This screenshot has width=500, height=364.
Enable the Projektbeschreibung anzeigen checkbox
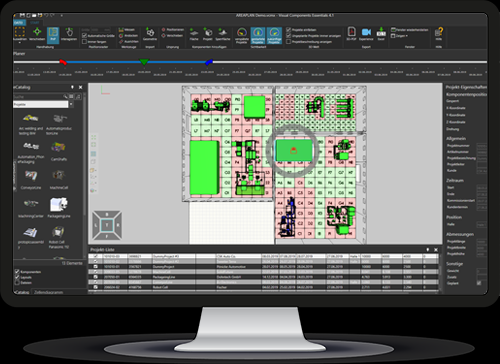click(289, 42)
